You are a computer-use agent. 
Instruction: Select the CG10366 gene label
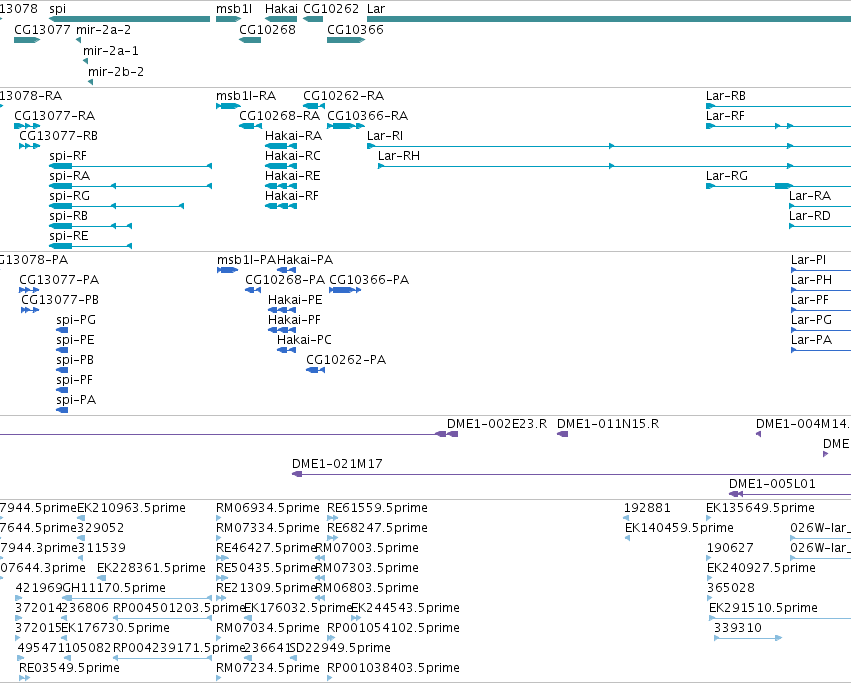coord(355,29)
